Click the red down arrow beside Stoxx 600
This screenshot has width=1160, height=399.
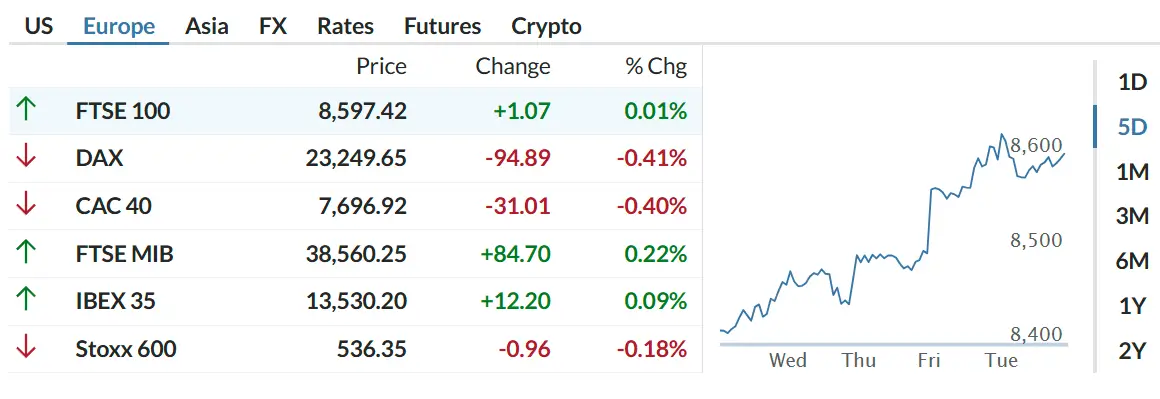tap(26, 348)
